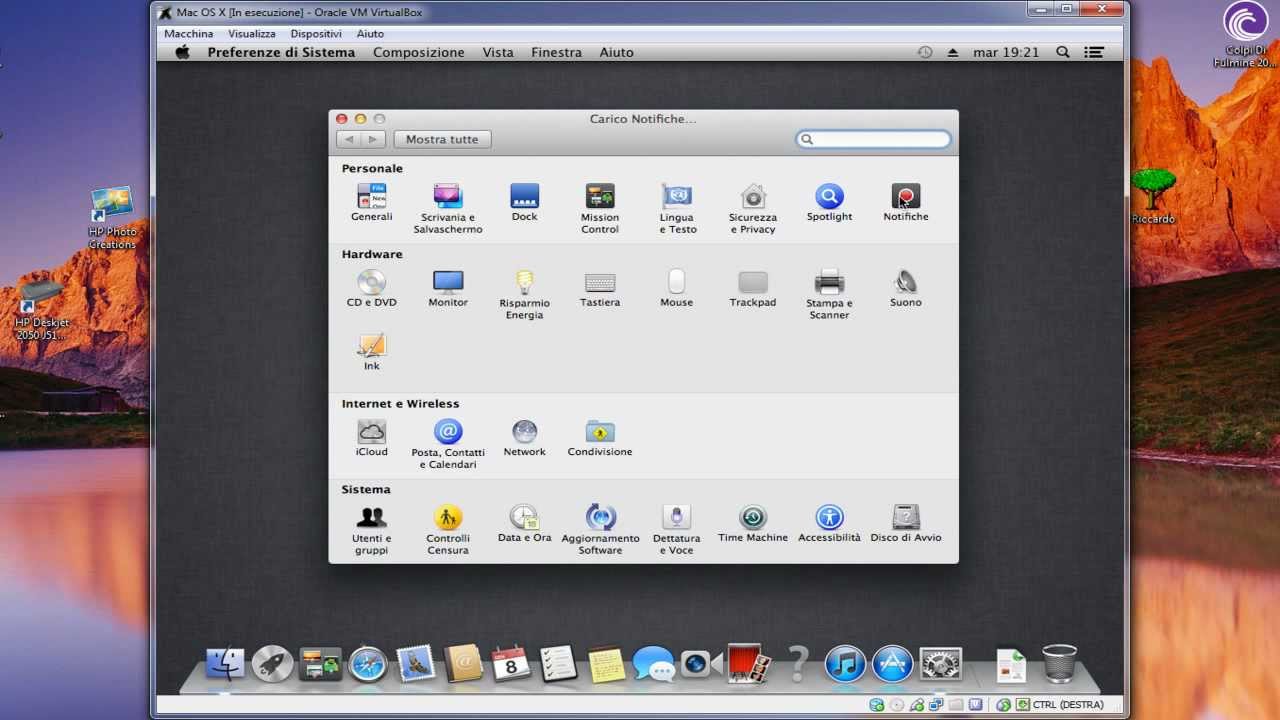
Task: Open the Trash in the Dock
Action: click(x=1059, y=663)
